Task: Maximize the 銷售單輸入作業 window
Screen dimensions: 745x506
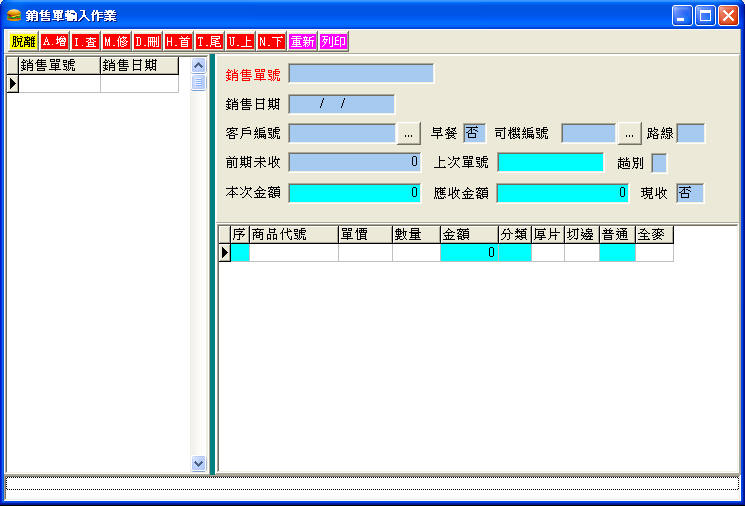Action: [x=705, y=16]
